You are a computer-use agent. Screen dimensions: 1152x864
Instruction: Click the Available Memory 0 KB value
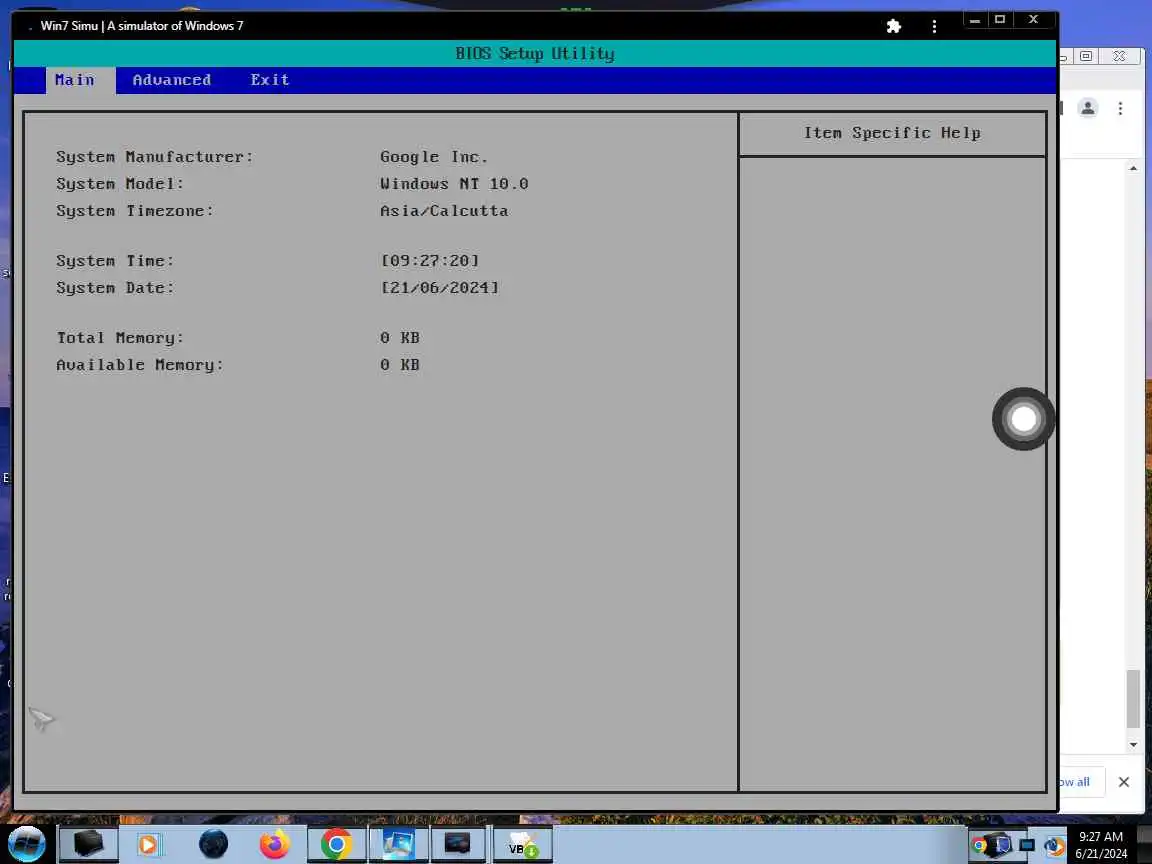(400, 365)
